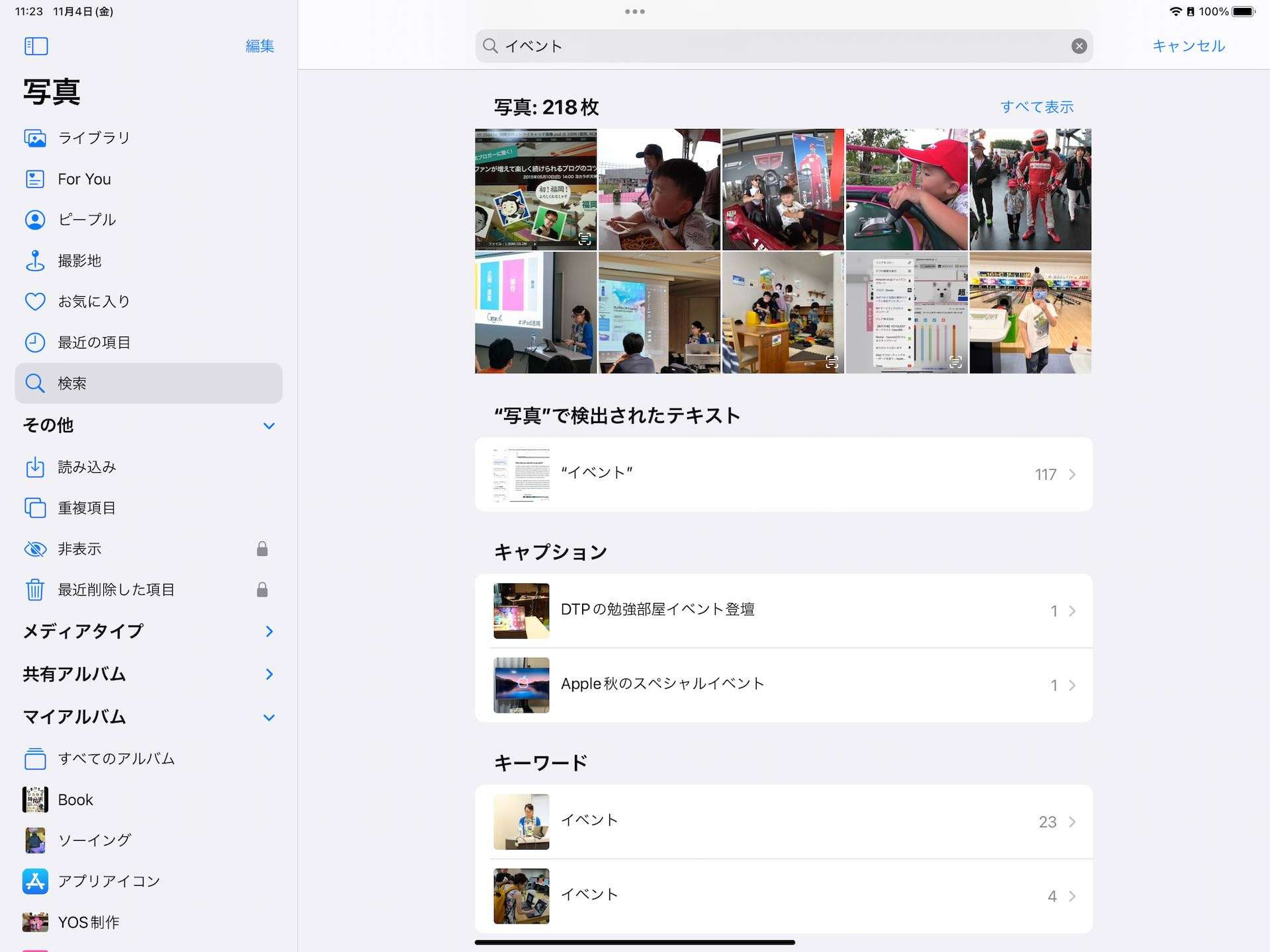Open the 重複項目 duplicates icon

(35, 508)
